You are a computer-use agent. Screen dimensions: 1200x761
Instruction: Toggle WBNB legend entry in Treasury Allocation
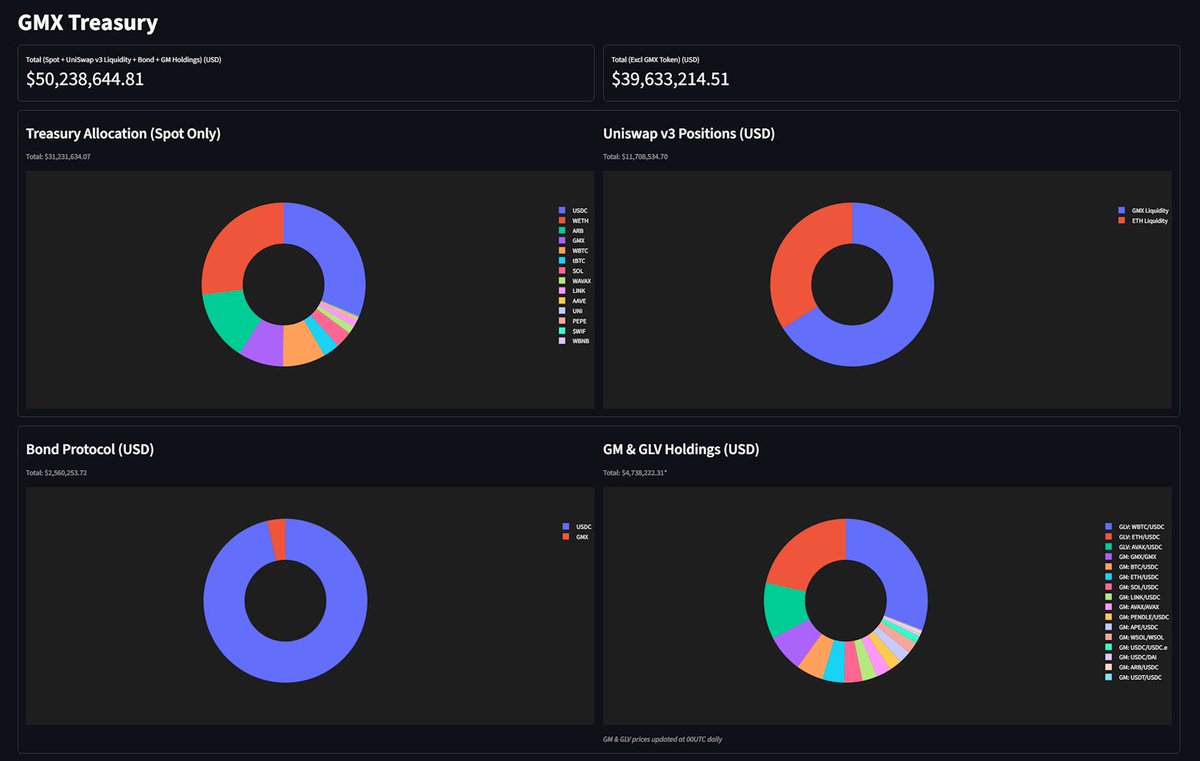coord(575,341)
